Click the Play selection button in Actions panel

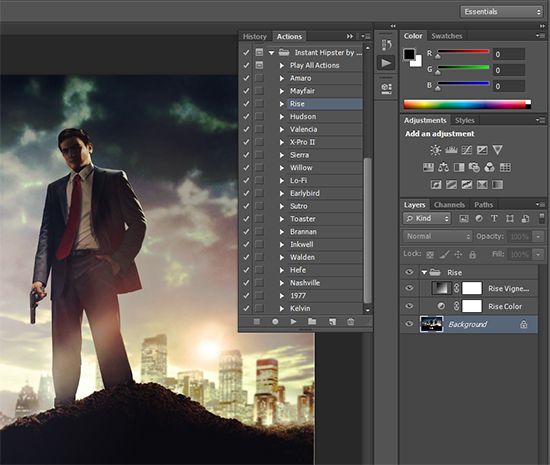[x=293, y=321]
